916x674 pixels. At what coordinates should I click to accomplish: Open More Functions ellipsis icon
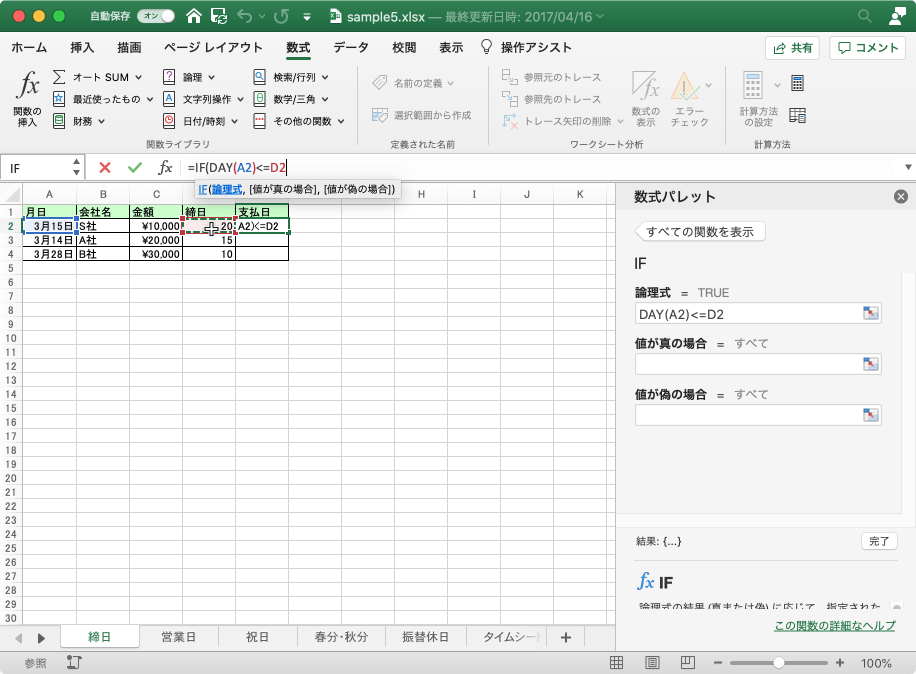coord(259,121)
